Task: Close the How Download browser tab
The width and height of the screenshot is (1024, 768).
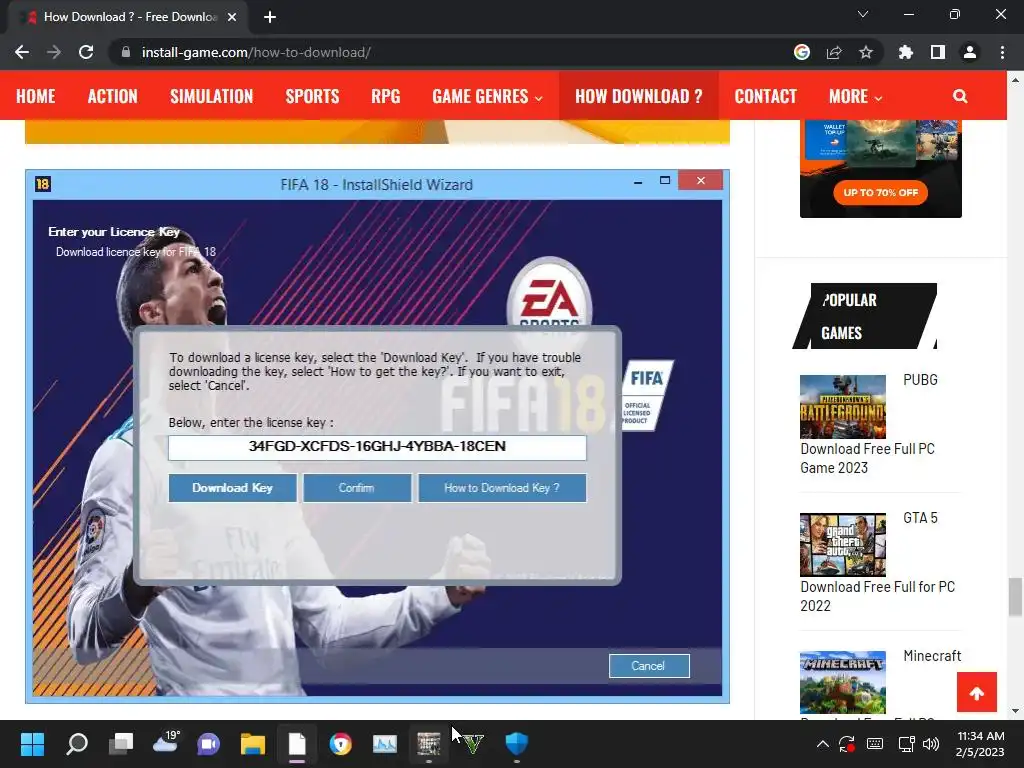Action: pyautogui.click(x=232, y=17)
